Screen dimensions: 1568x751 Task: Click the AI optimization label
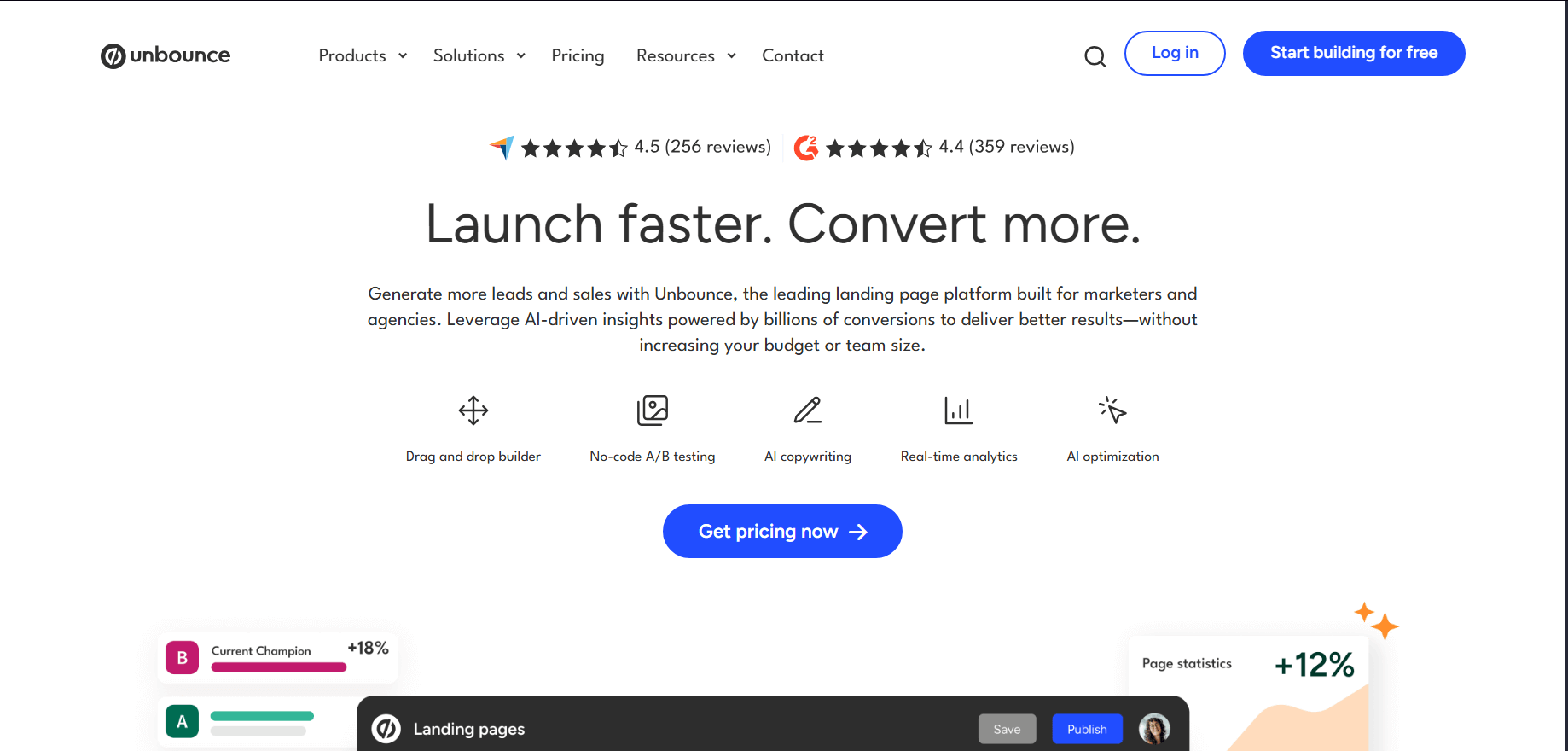1112,457
